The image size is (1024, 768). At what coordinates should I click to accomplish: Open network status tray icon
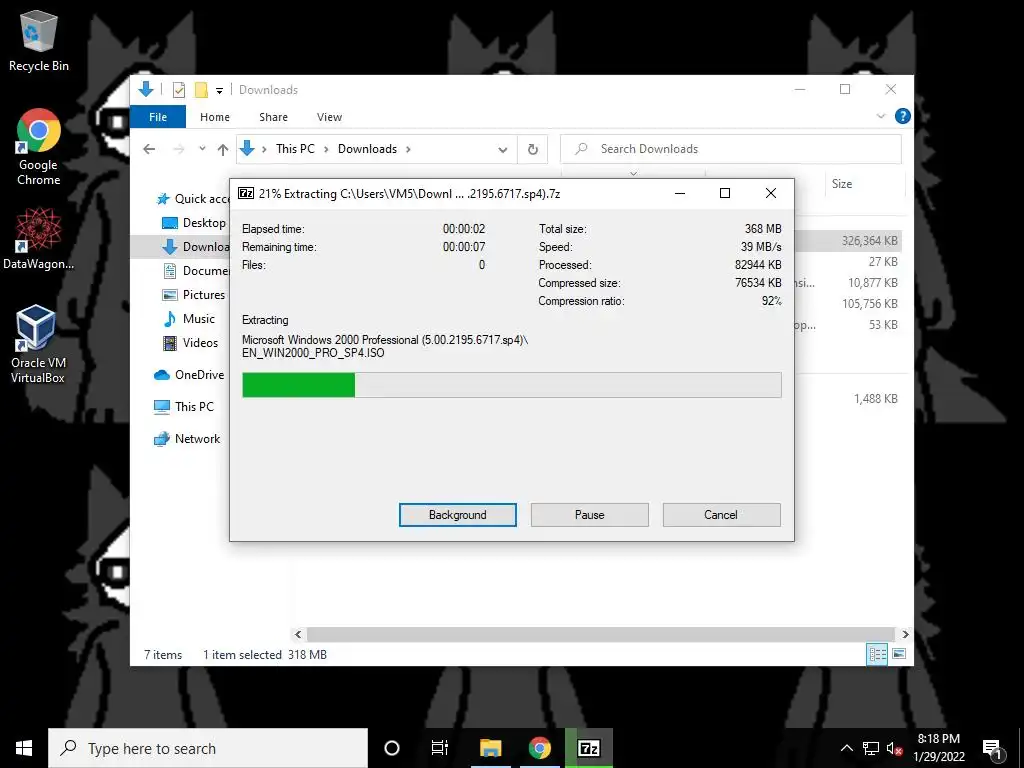pyautogui.click(x=871, y=748)
